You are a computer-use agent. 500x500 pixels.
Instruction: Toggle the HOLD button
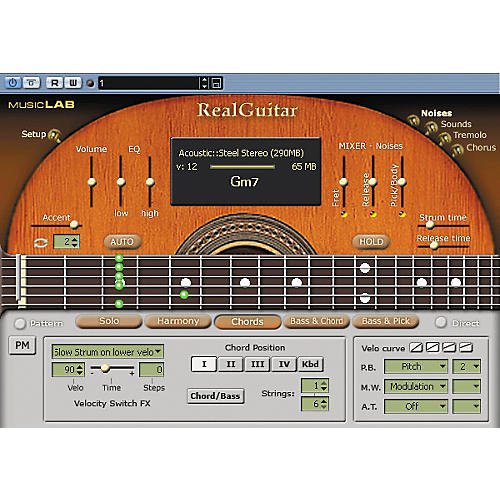(x=371, y=242)
